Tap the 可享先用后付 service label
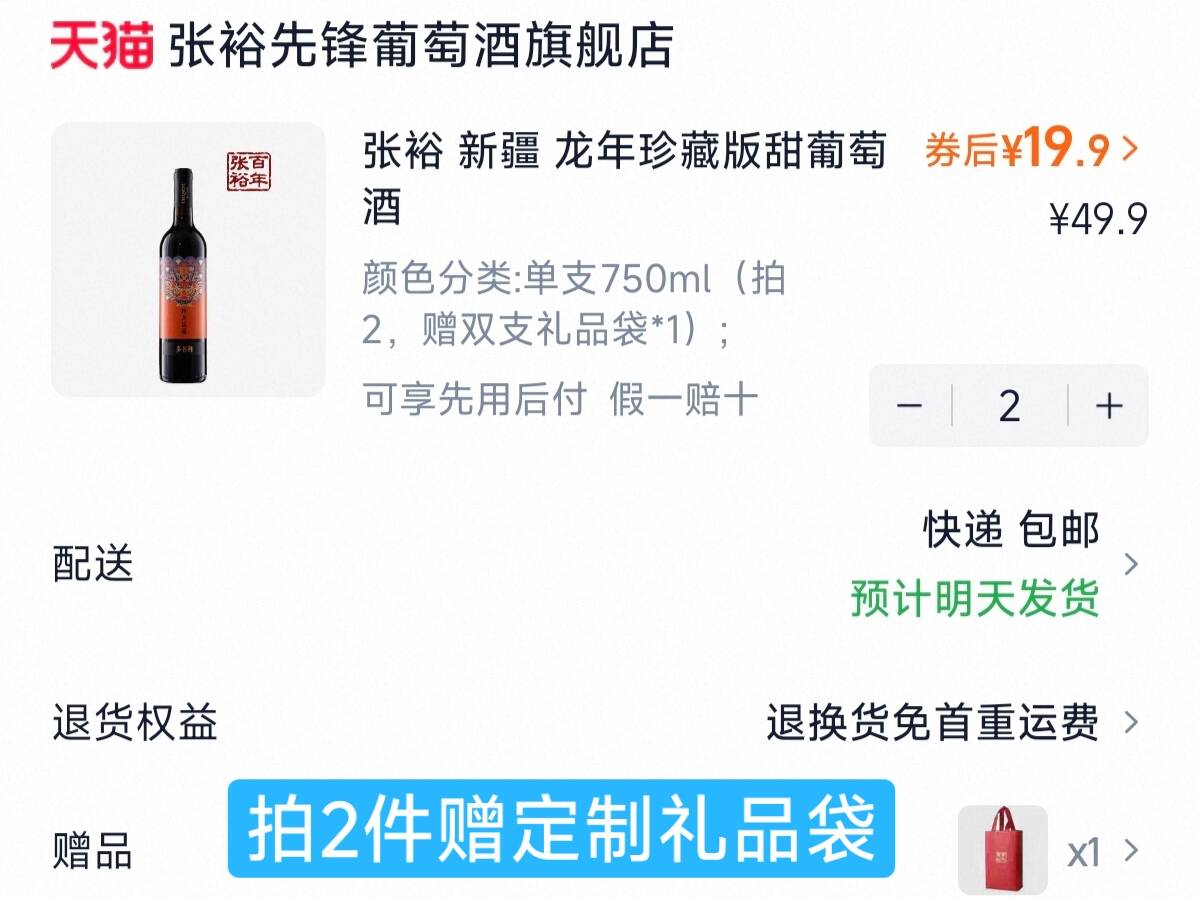 coord(474,400)
